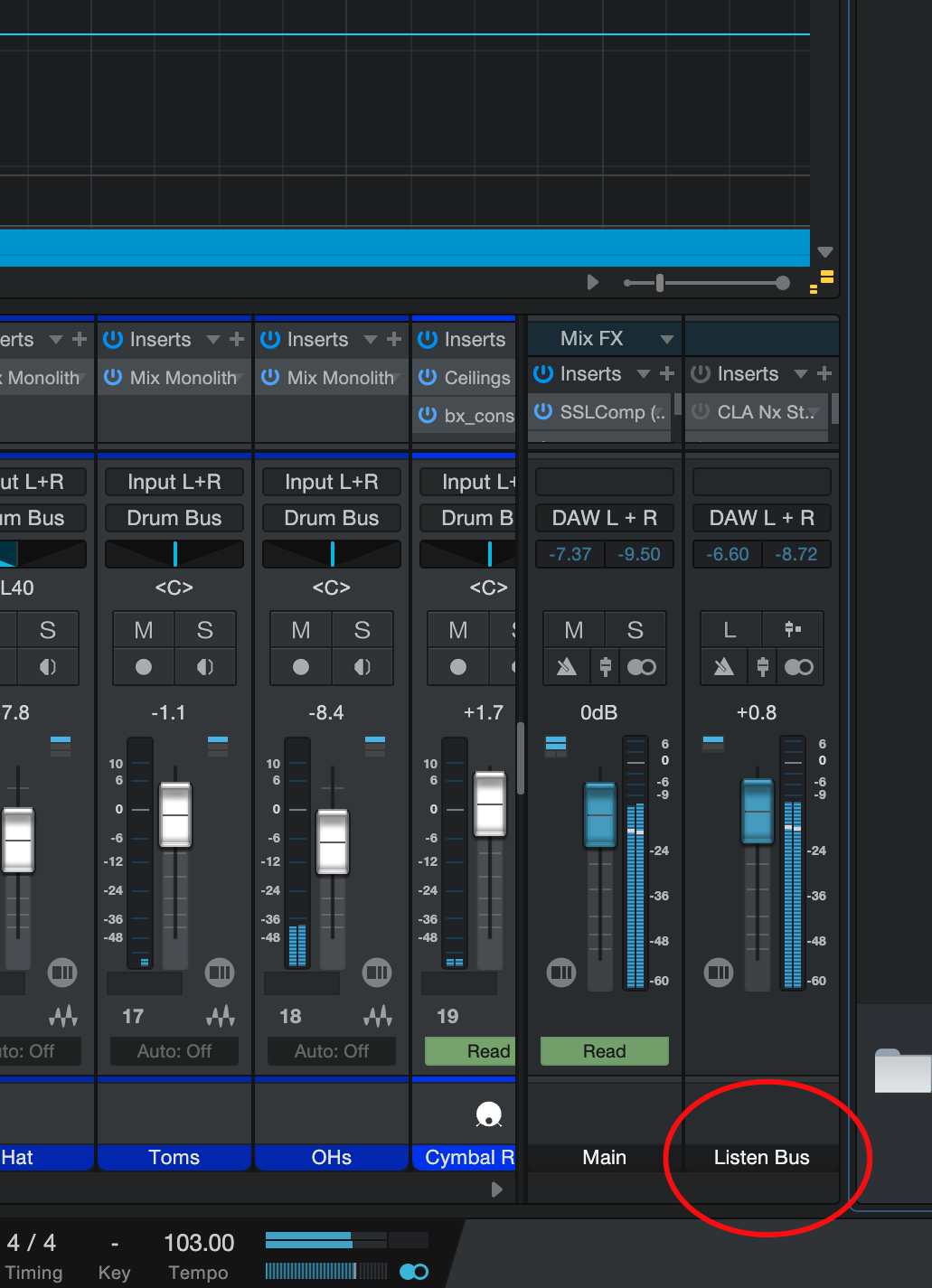Expand the Inserts dropdown arrow on Toms

pos(213,339)
